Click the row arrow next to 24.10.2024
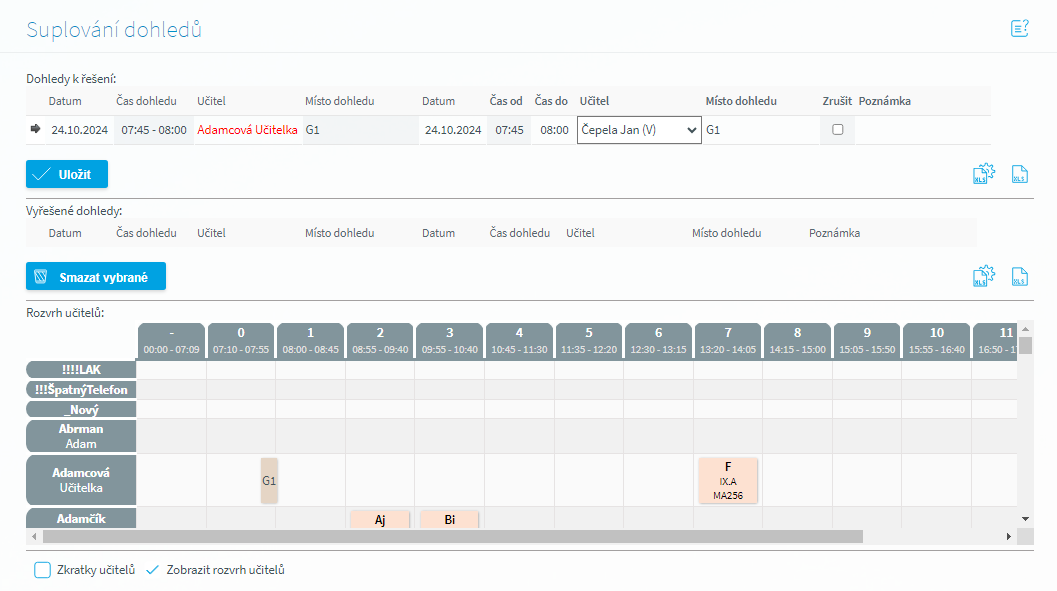 tap(36, 129)
